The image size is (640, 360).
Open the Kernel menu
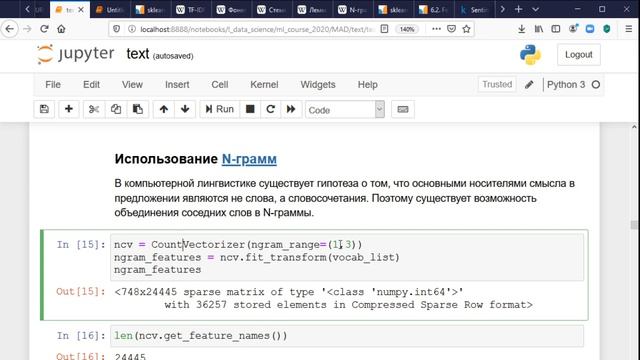click(x=264, y=84)
